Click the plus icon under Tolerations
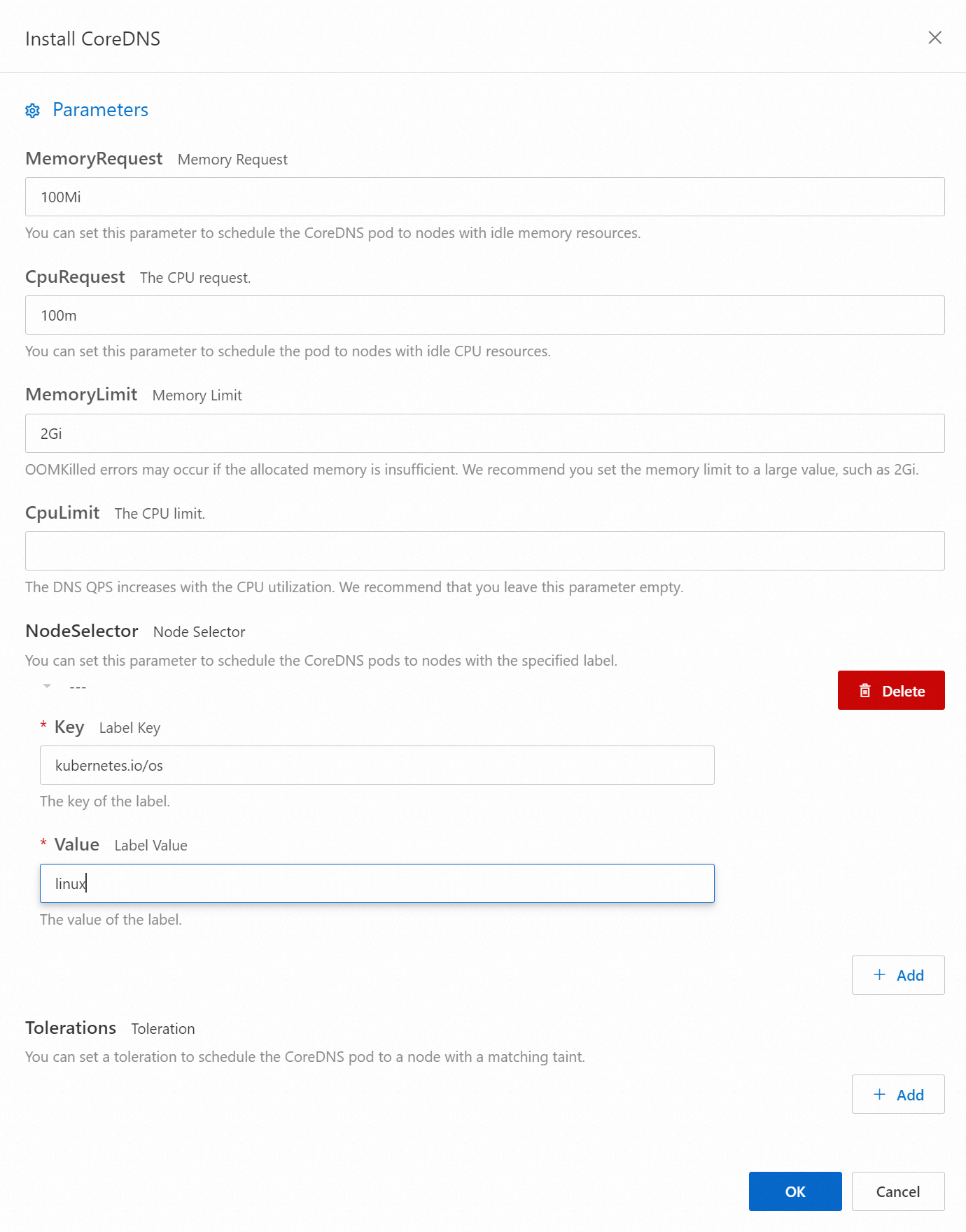 click(x=880, y=1094)
